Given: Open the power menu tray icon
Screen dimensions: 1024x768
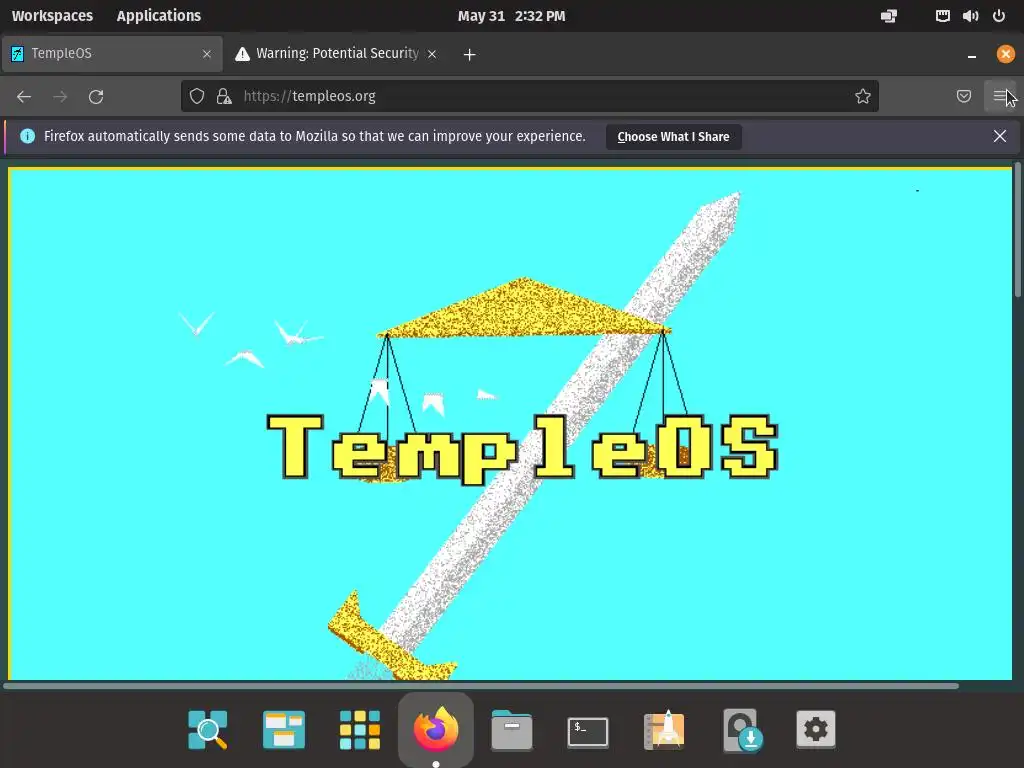Looking at the screenshot, I should tap(999, 16).
